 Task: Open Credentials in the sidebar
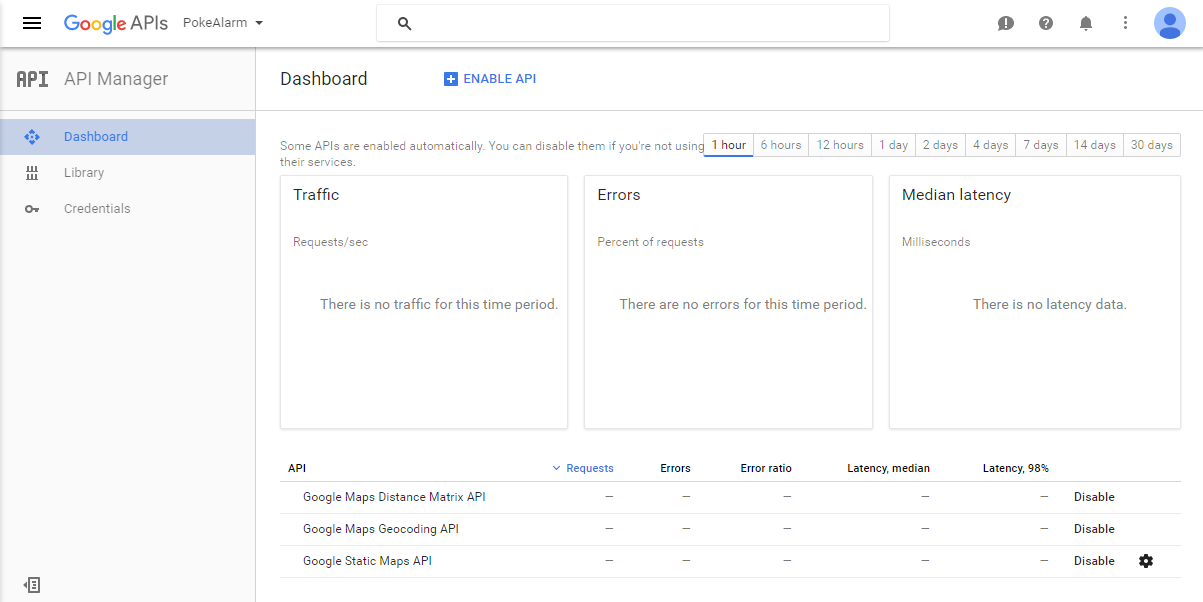(127, 209)
